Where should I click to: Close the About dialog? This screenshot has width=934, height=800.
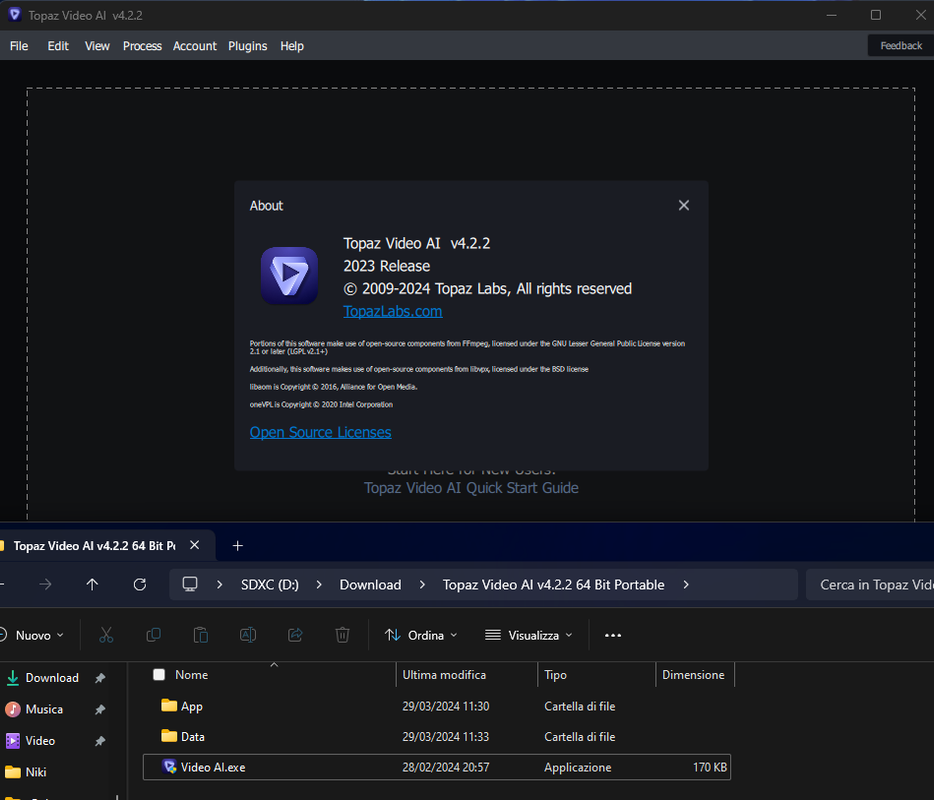tap(684, 206)
